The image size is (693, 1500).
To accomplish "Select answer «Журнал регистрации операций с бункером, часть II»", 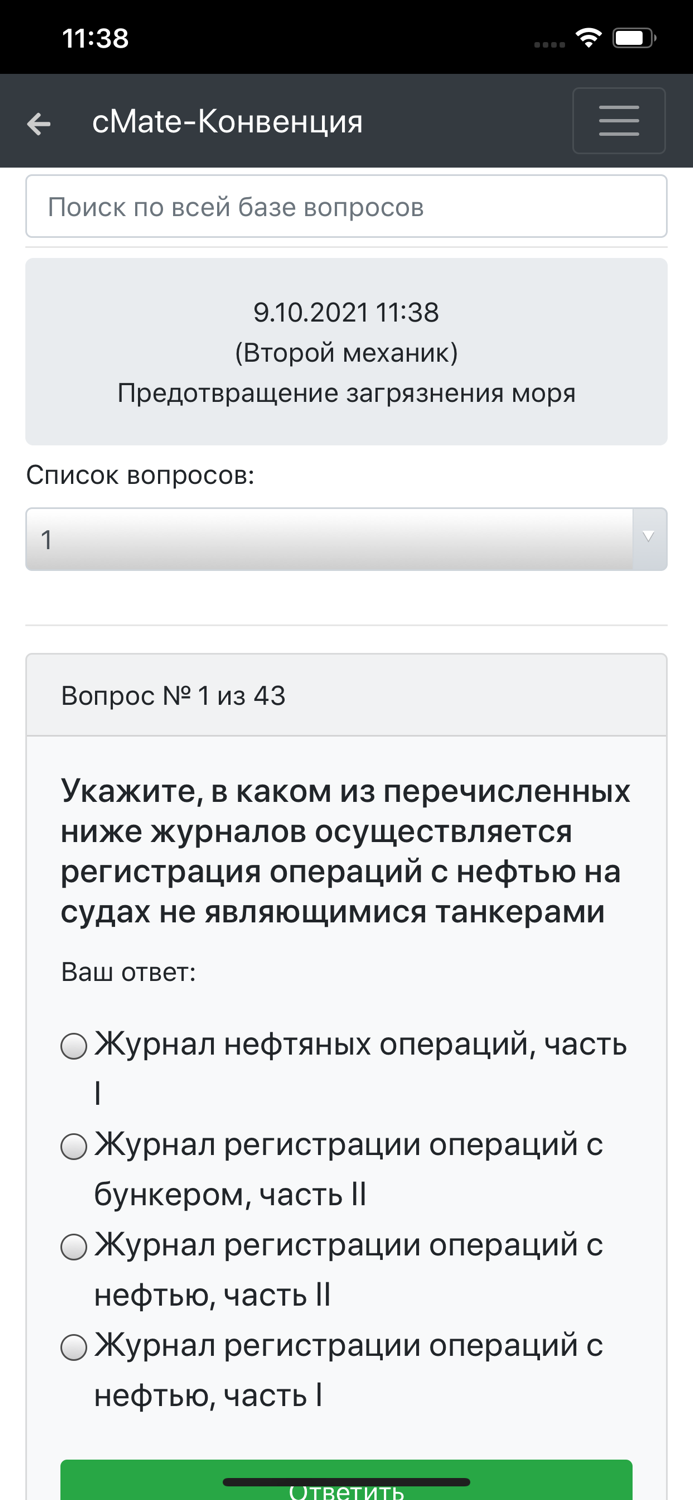I will pyautogui.click(x=73, y=1147).
